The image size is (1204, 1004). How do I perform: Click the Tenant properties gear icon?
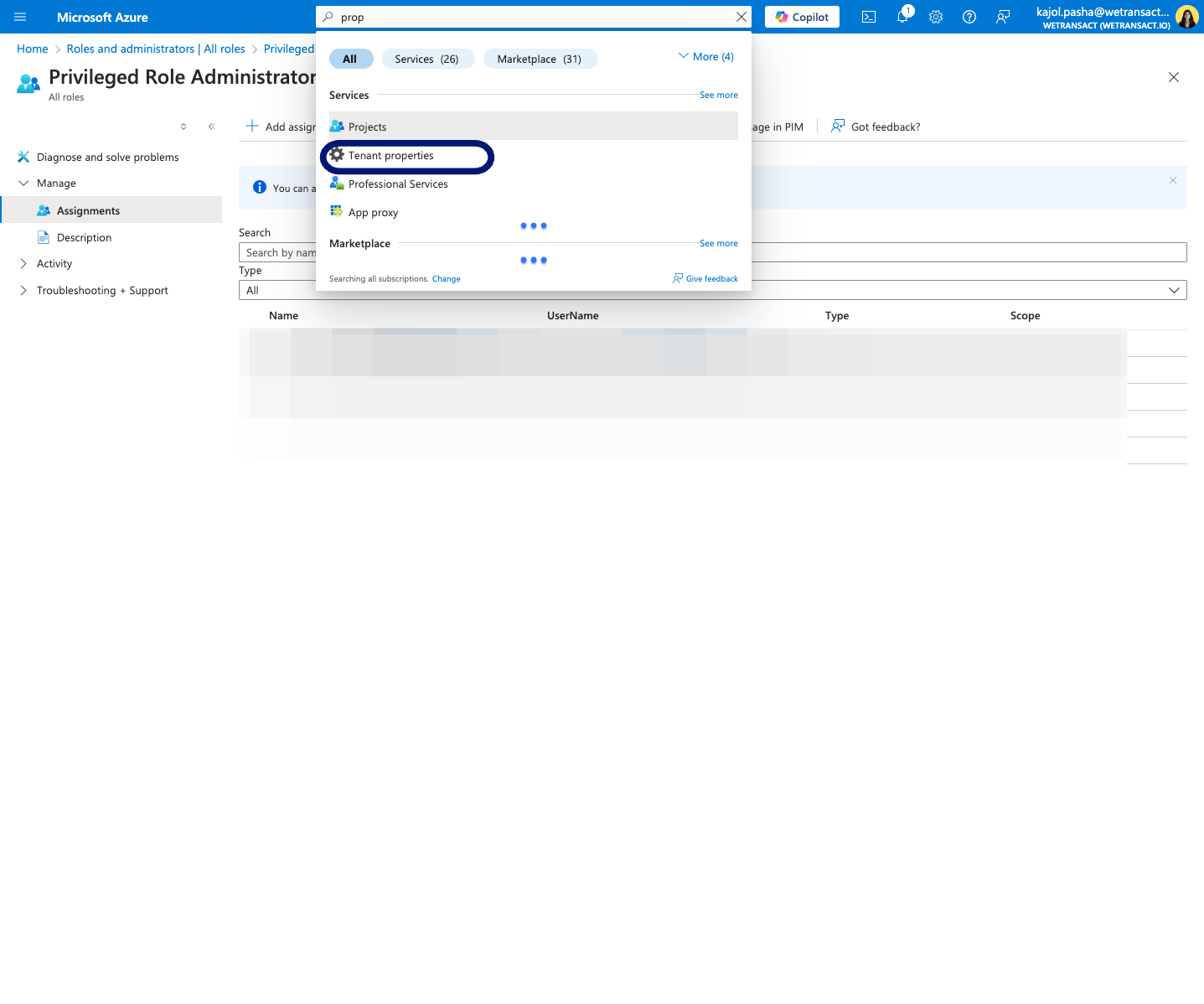[x=337, y=155]
